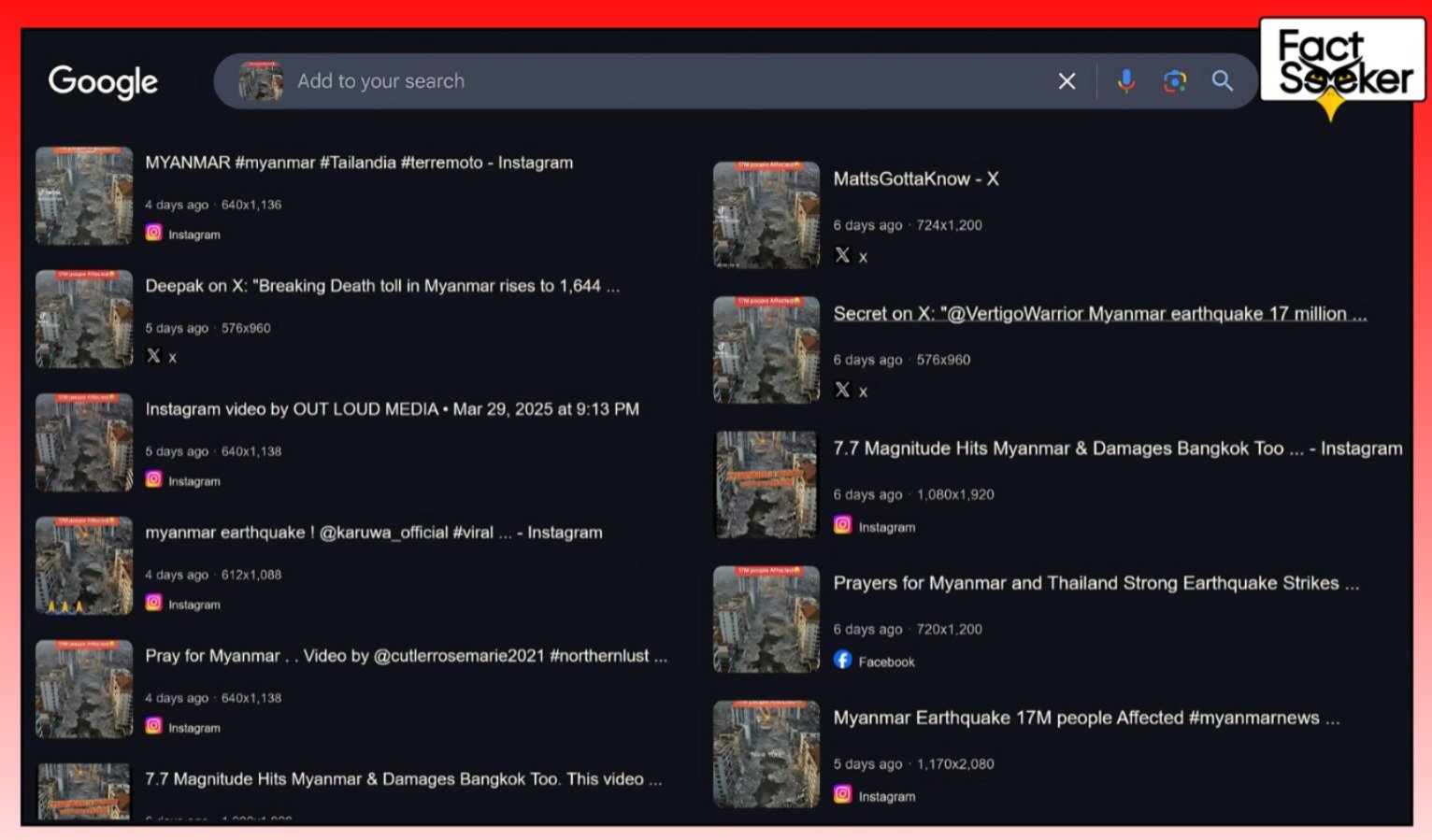Click thumbnail of @karuwa_official result
The image size is (1432, 840).
pyautogui.click(x=84, y=565)
